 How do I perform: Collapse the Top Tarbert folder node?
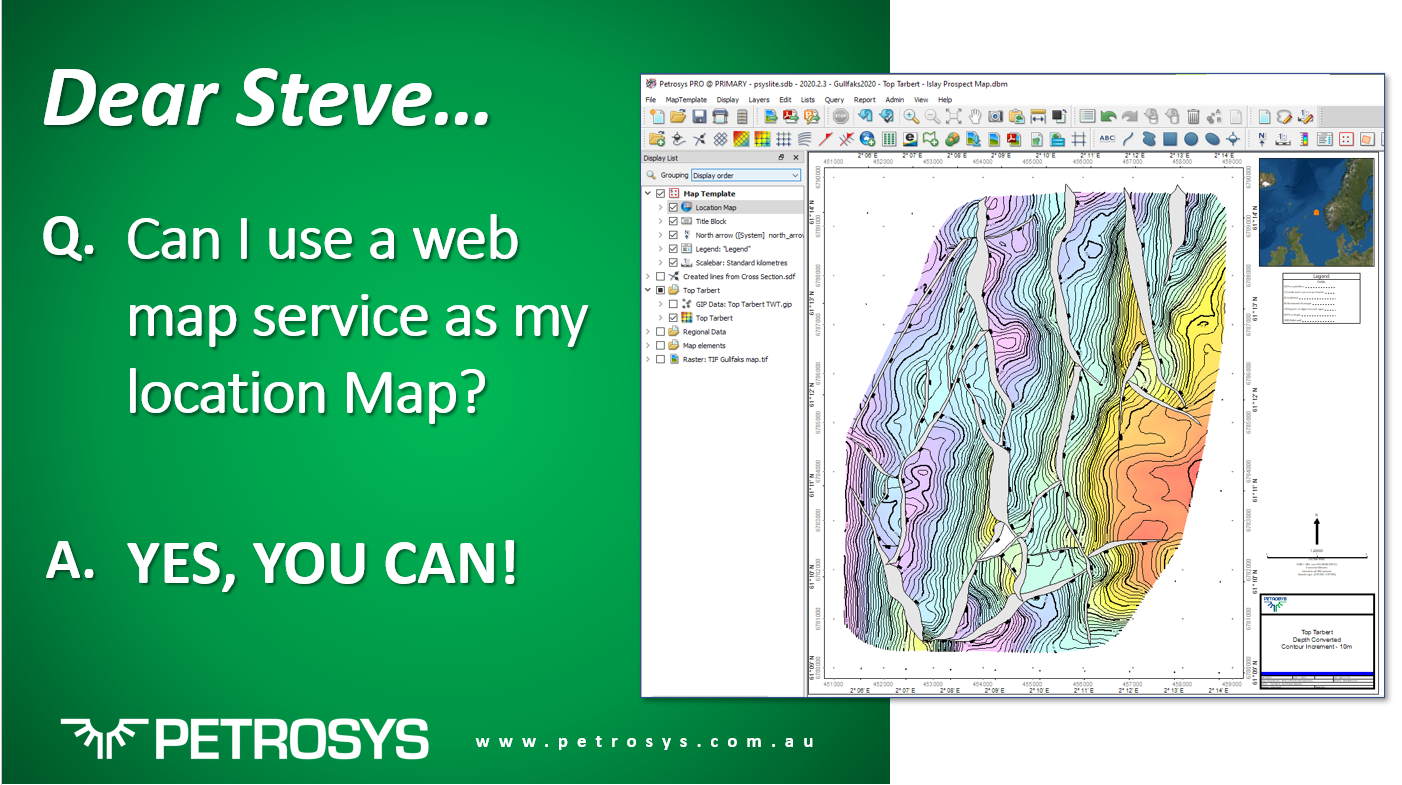648,290
